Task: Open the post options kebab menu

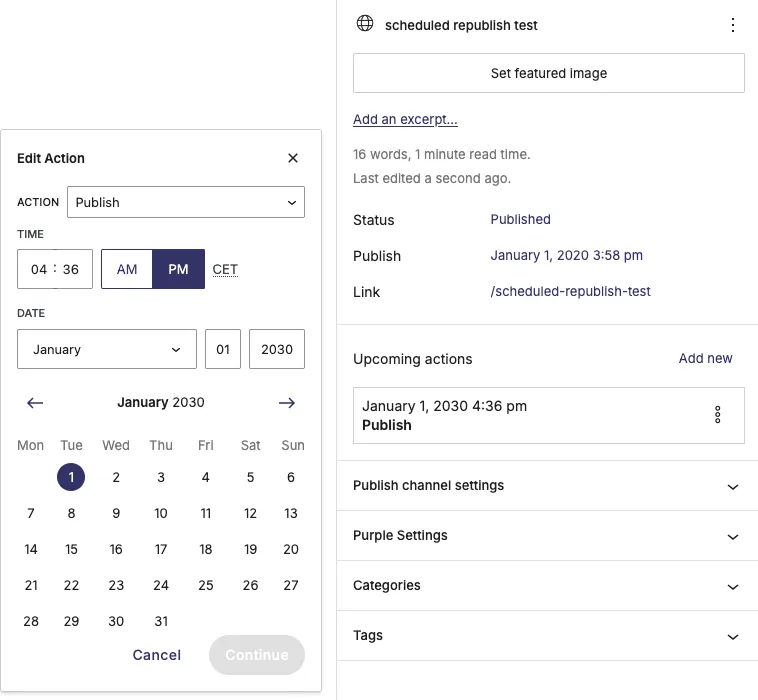Action: (x=733, y=25)
